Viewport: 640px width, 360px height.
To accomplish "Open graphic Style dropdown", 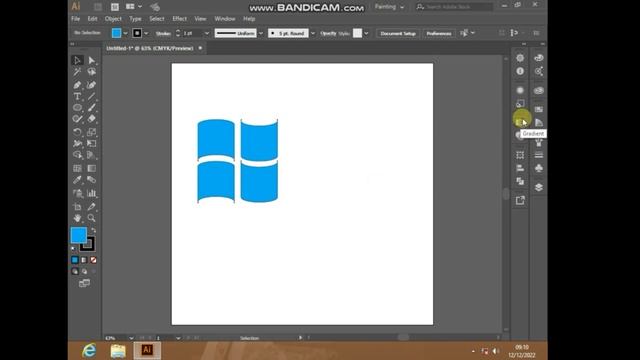I will tap(366, 33).
